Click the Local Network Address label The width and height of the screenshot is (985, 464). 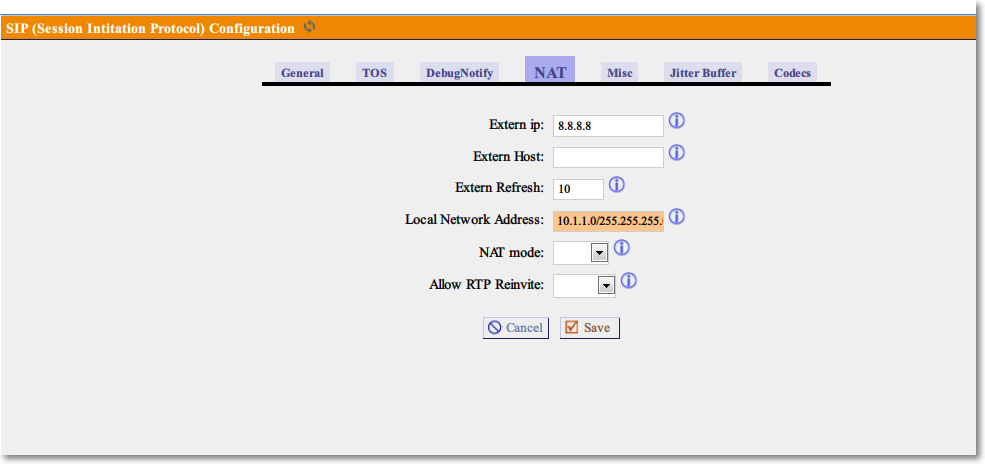pyautogui.click(x=474, y=220)
